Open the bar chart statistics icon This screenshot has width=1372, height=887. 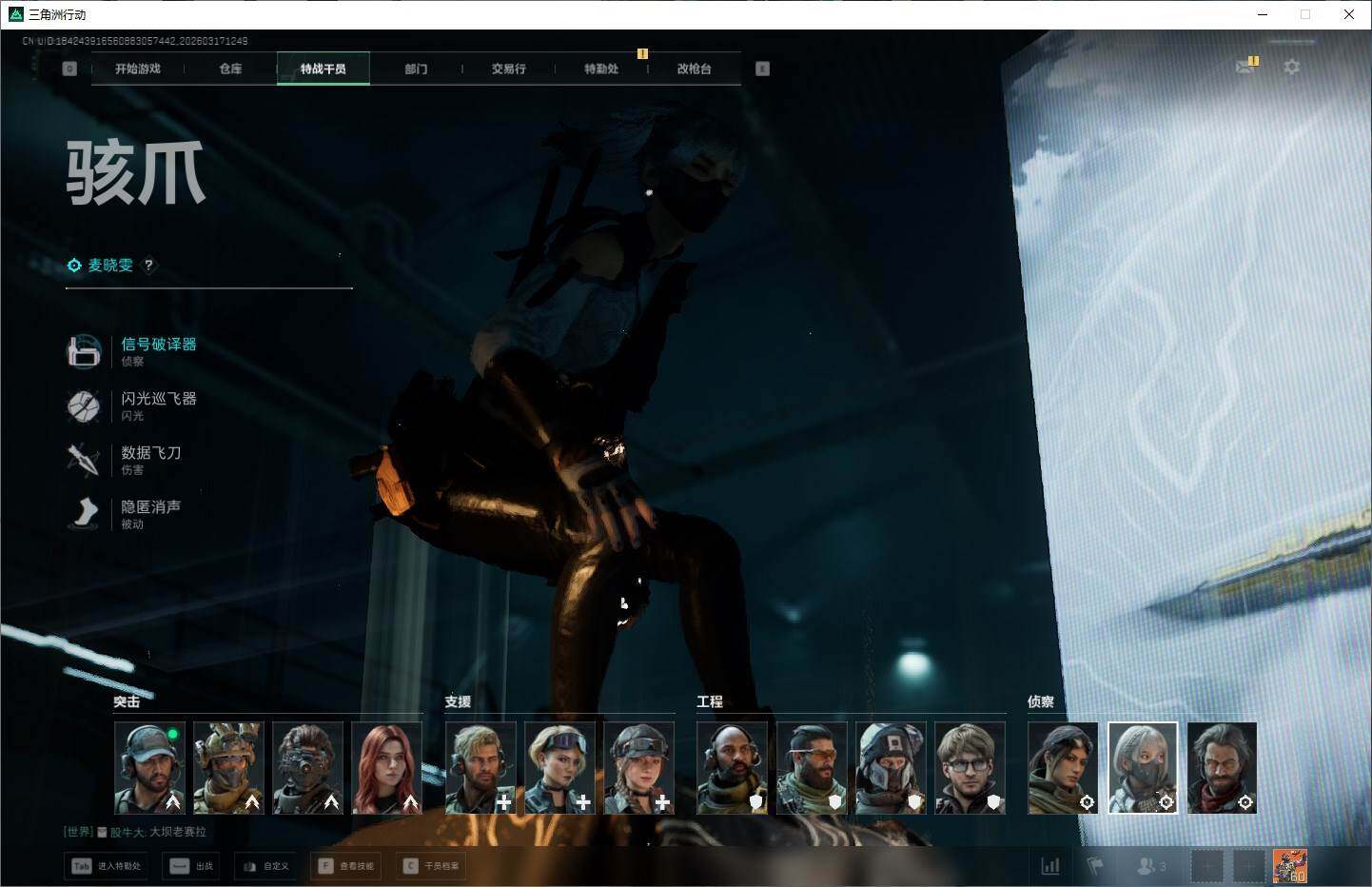click(x=1050, y=866)
